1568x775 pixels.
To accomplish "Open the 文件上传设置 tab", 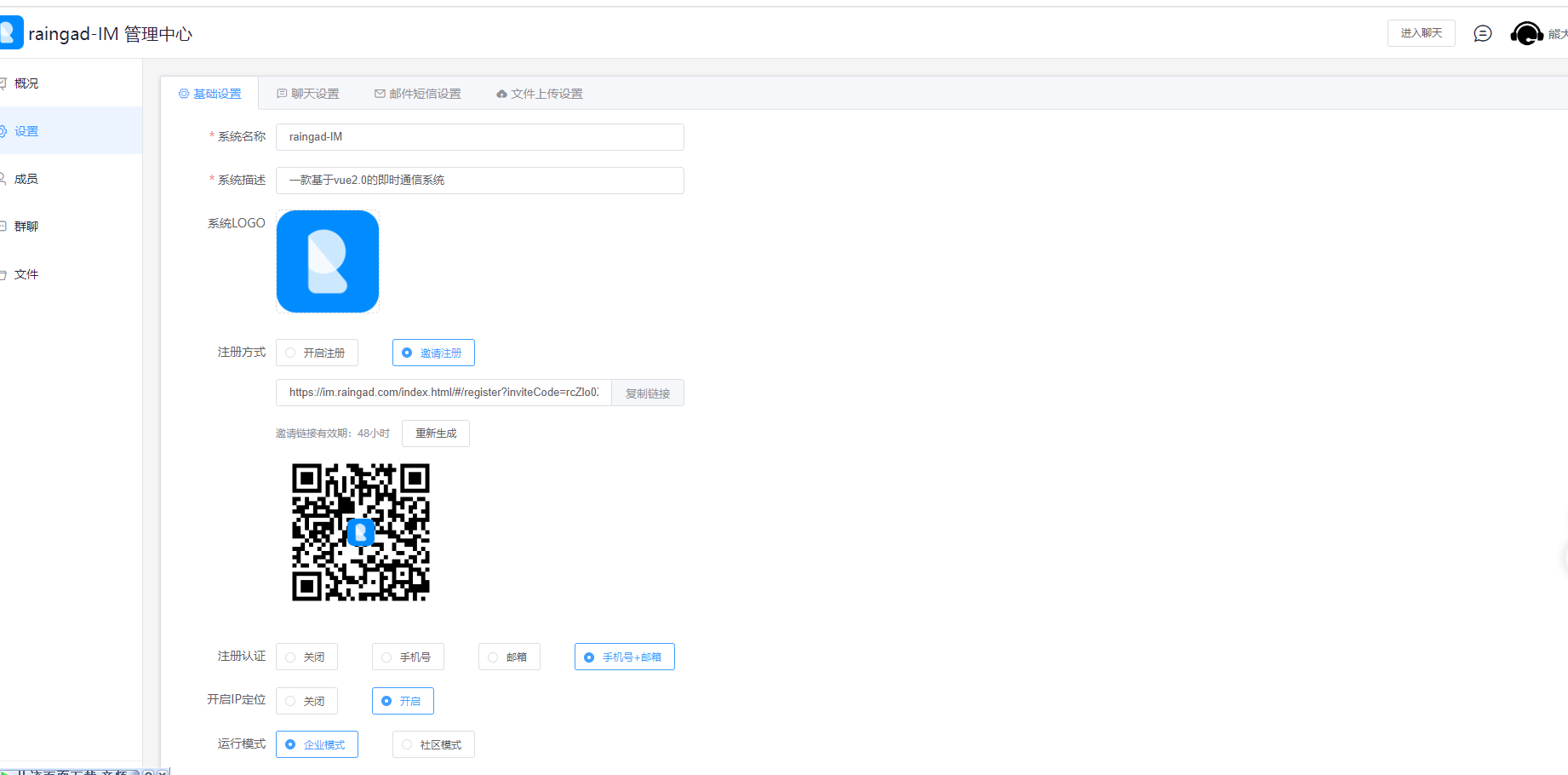I will [540, 94].
